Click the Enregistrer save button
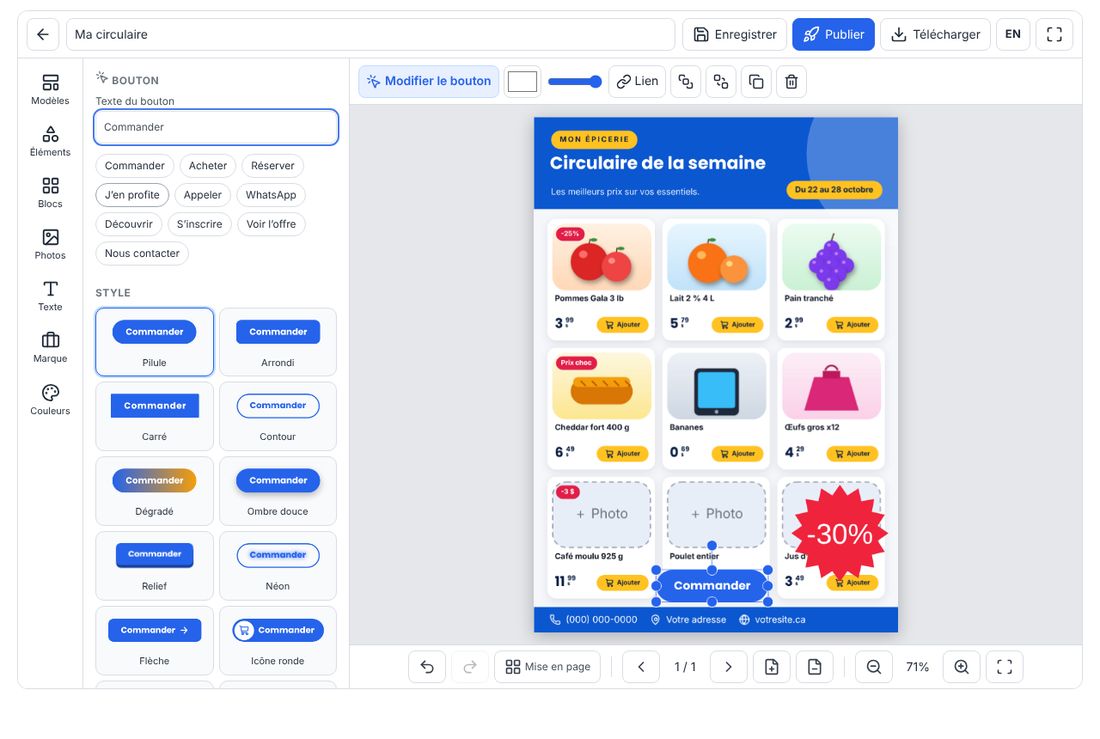Image resolution: width=1100 pixels, height=739 pixels. click(x=735, y=34)
